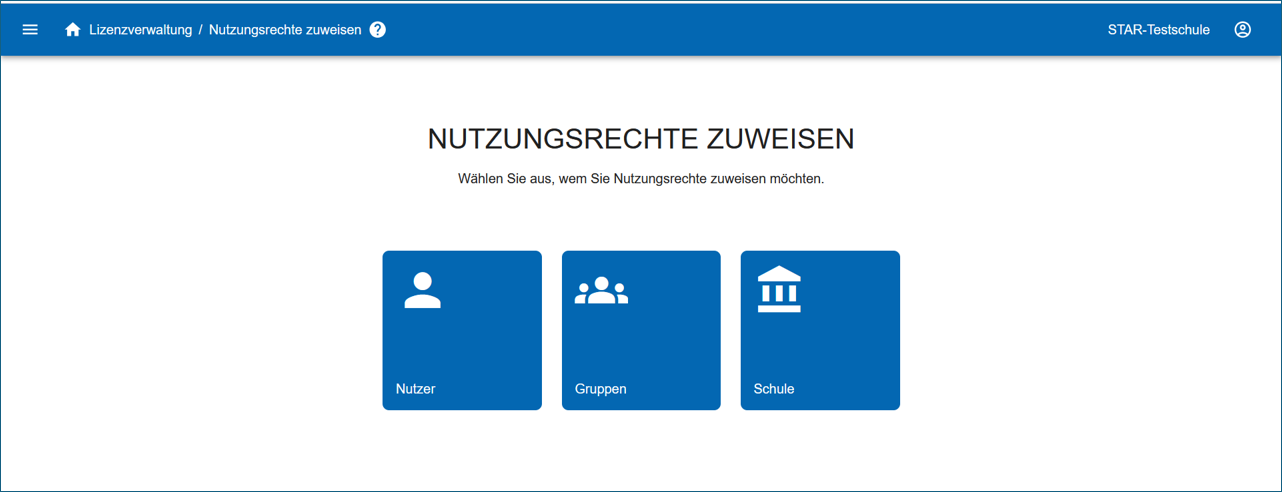The height and width of the screenshot is (492, 1282).
Task: Click the 'Wählen Sie aus' instruction text
Action: pos(641,179)
